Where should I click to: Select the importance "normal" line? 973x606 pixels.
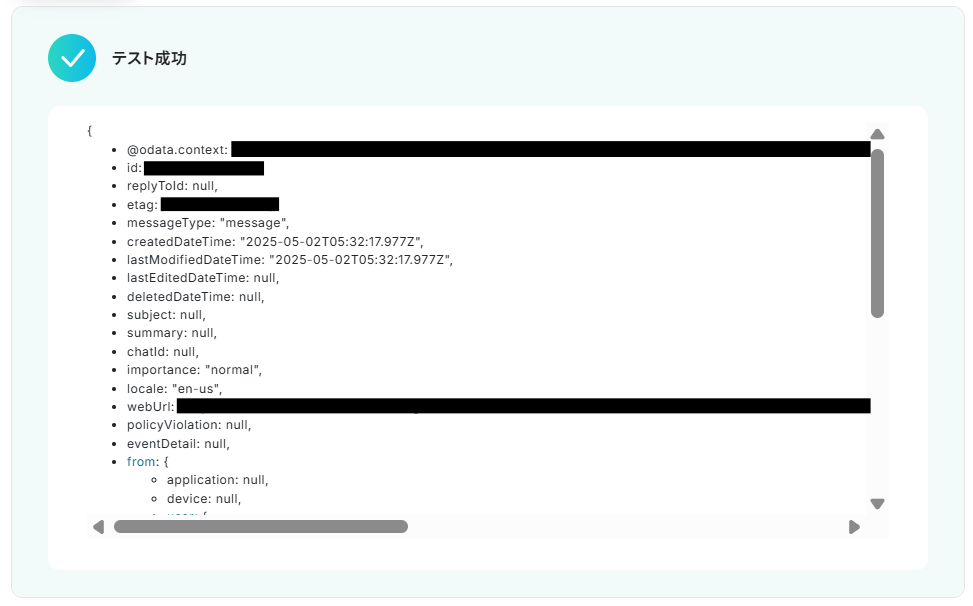pyautogui.click(x=194, y=370)
